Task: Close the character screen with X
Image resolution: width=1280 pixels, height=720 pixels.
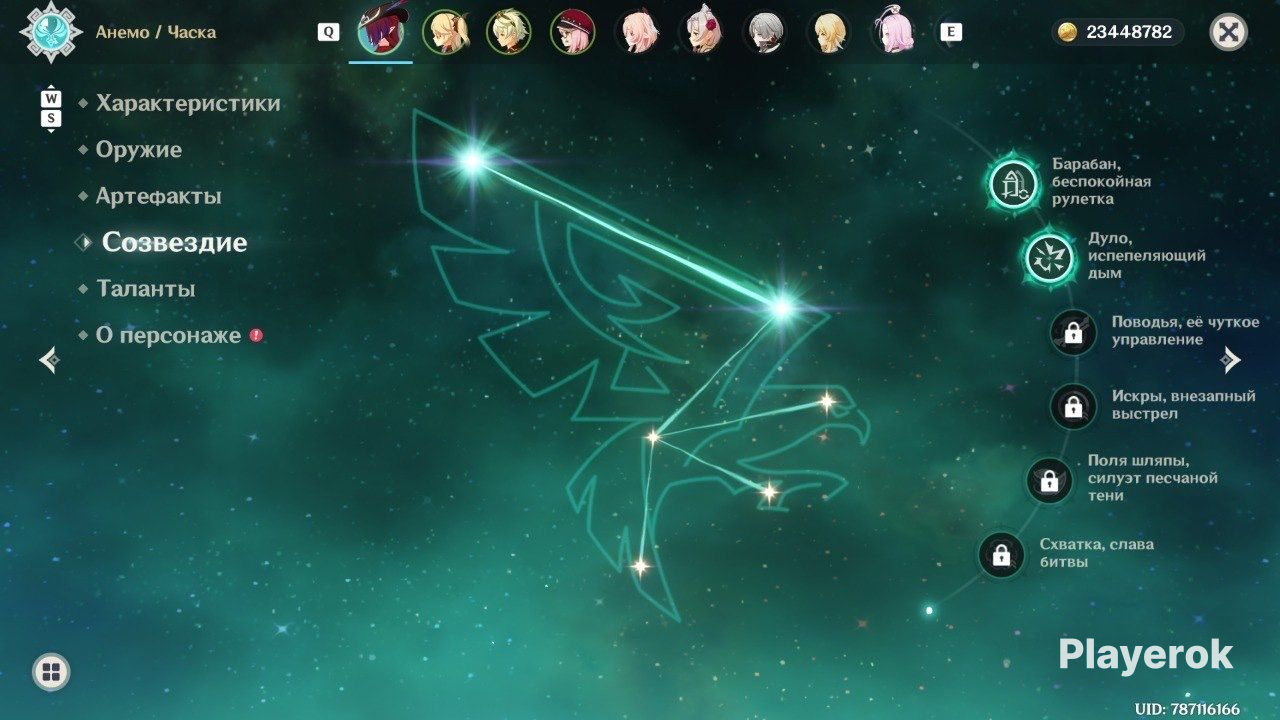Action: (x=1229, y=32)
